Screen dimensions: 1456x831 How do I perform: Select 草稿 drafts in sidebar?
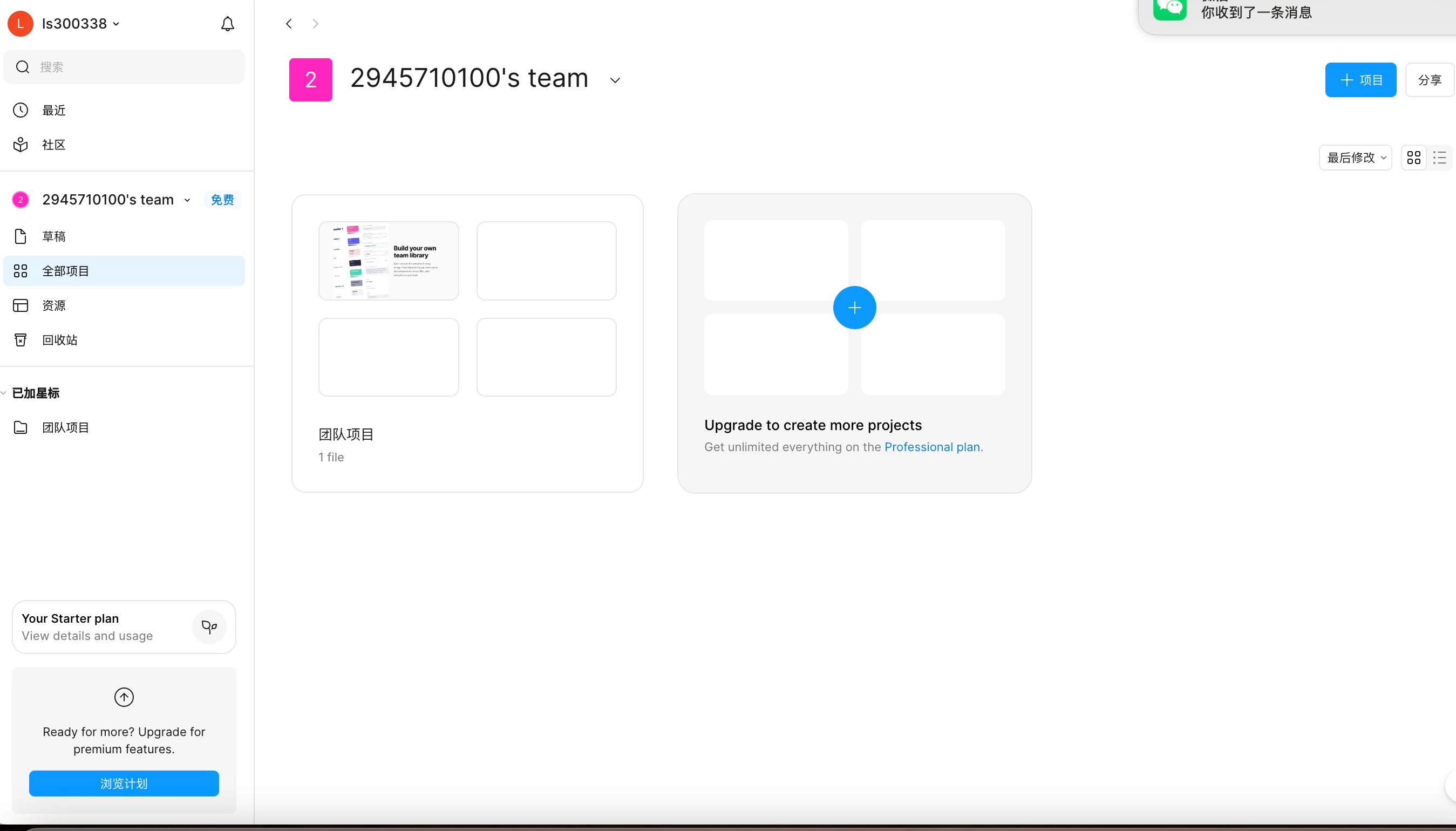[x=53, y=236]
